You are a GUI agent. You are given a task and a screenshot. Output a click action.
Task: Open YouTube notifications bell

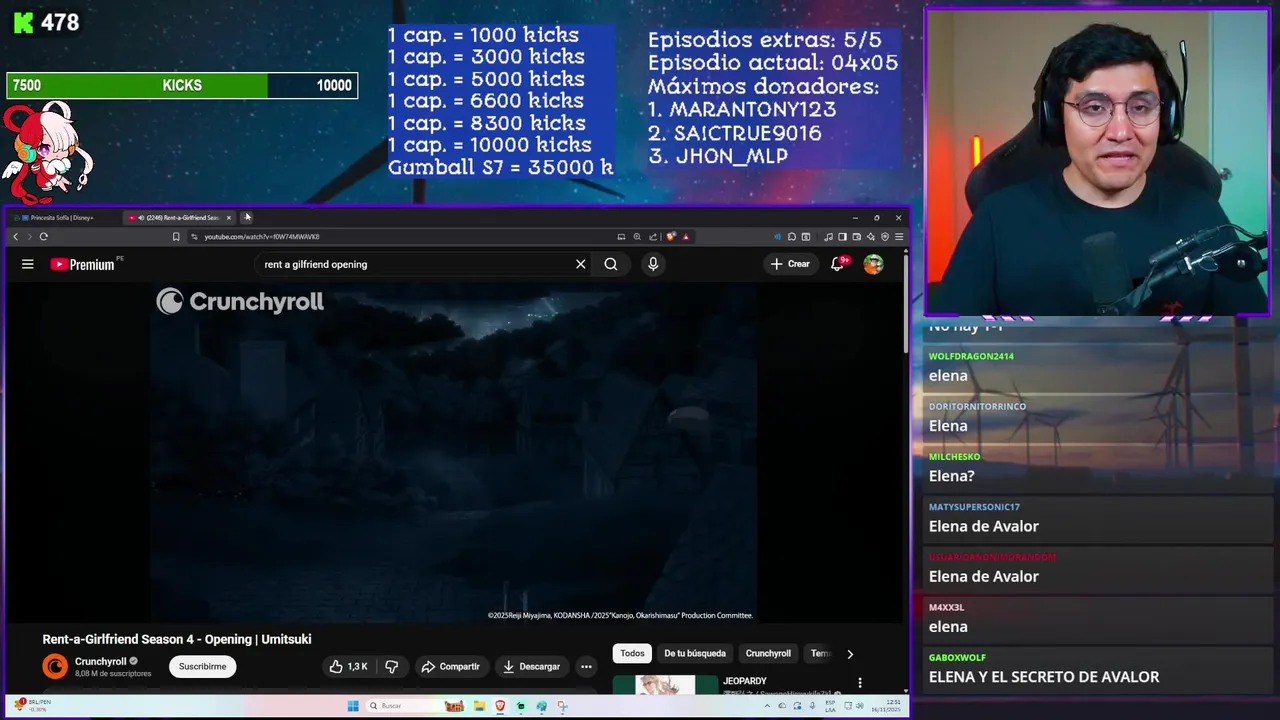pos(838,264)
